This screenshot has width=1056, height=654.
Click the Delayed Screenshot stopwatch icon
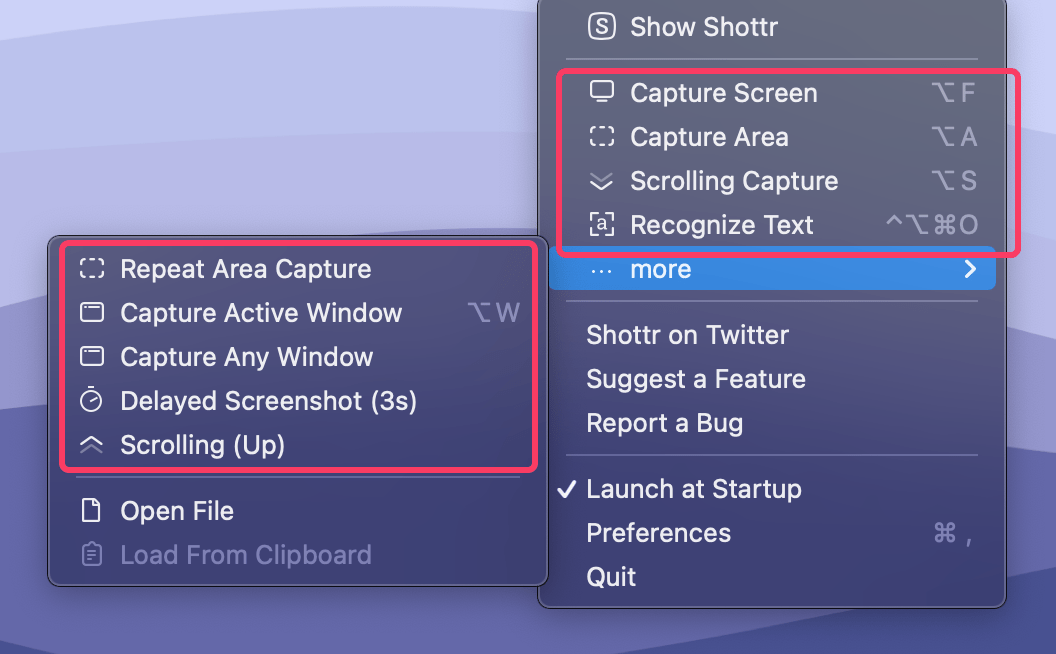(x=92, y=401)
